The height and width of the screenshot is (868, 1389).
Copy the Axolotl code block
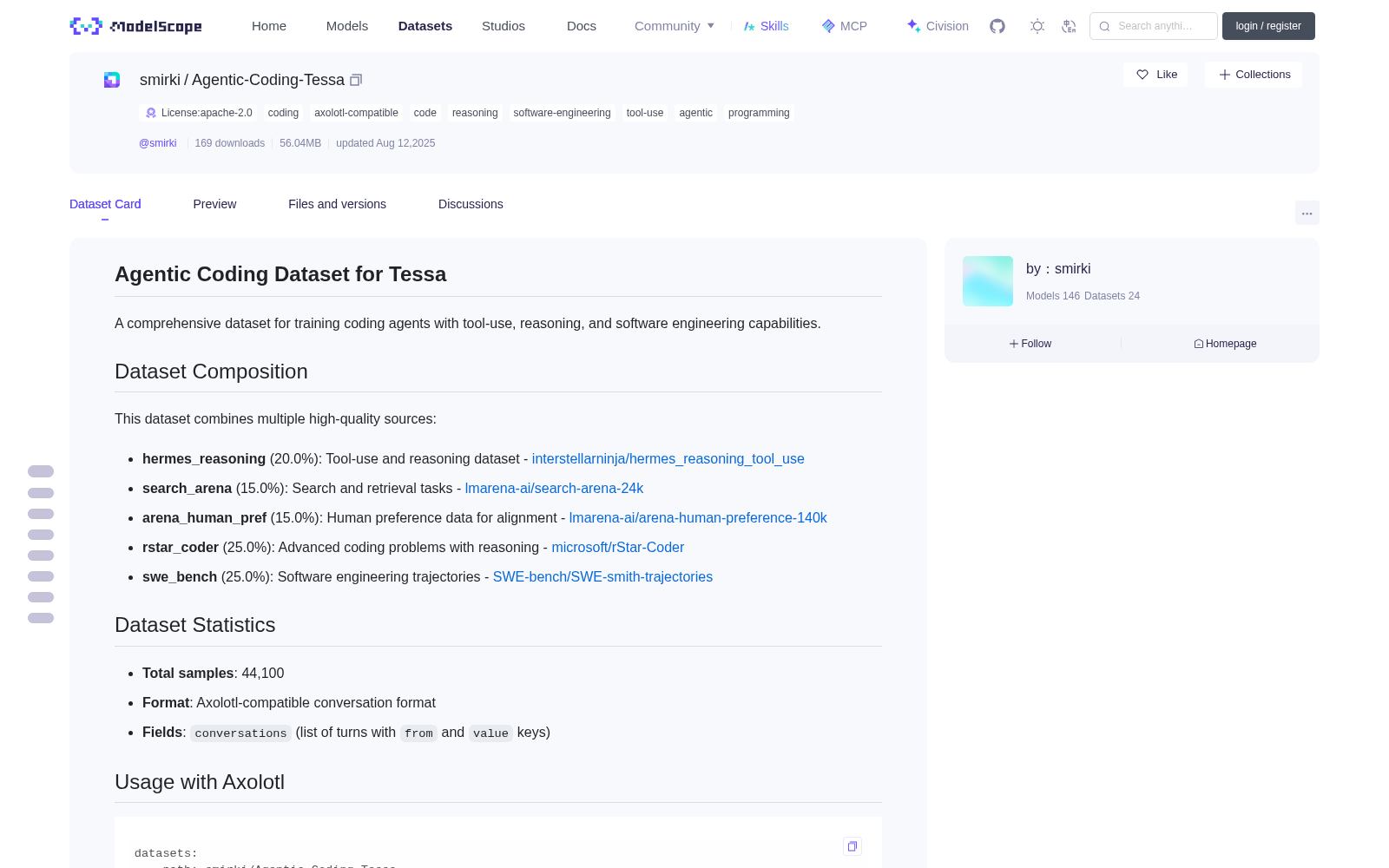point(852,846)
